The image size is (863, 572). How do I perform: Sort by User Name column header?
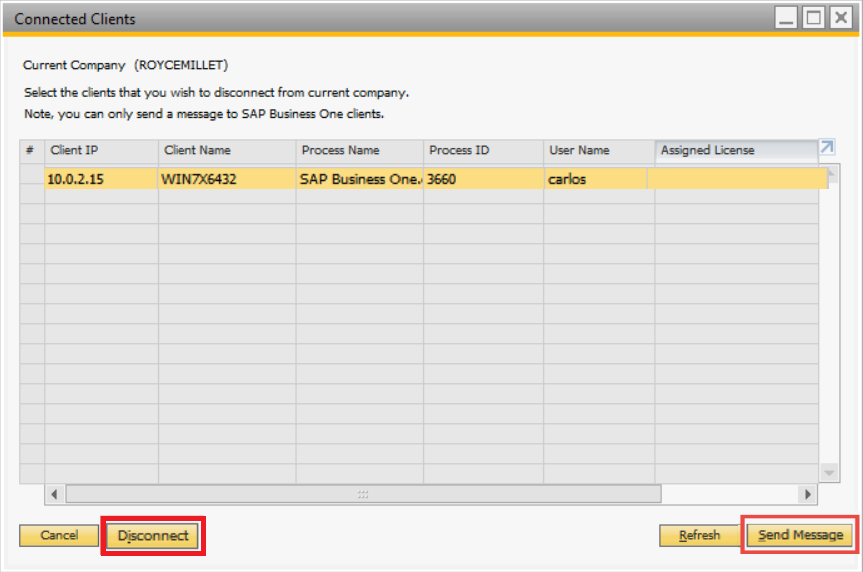click(598, 150)
